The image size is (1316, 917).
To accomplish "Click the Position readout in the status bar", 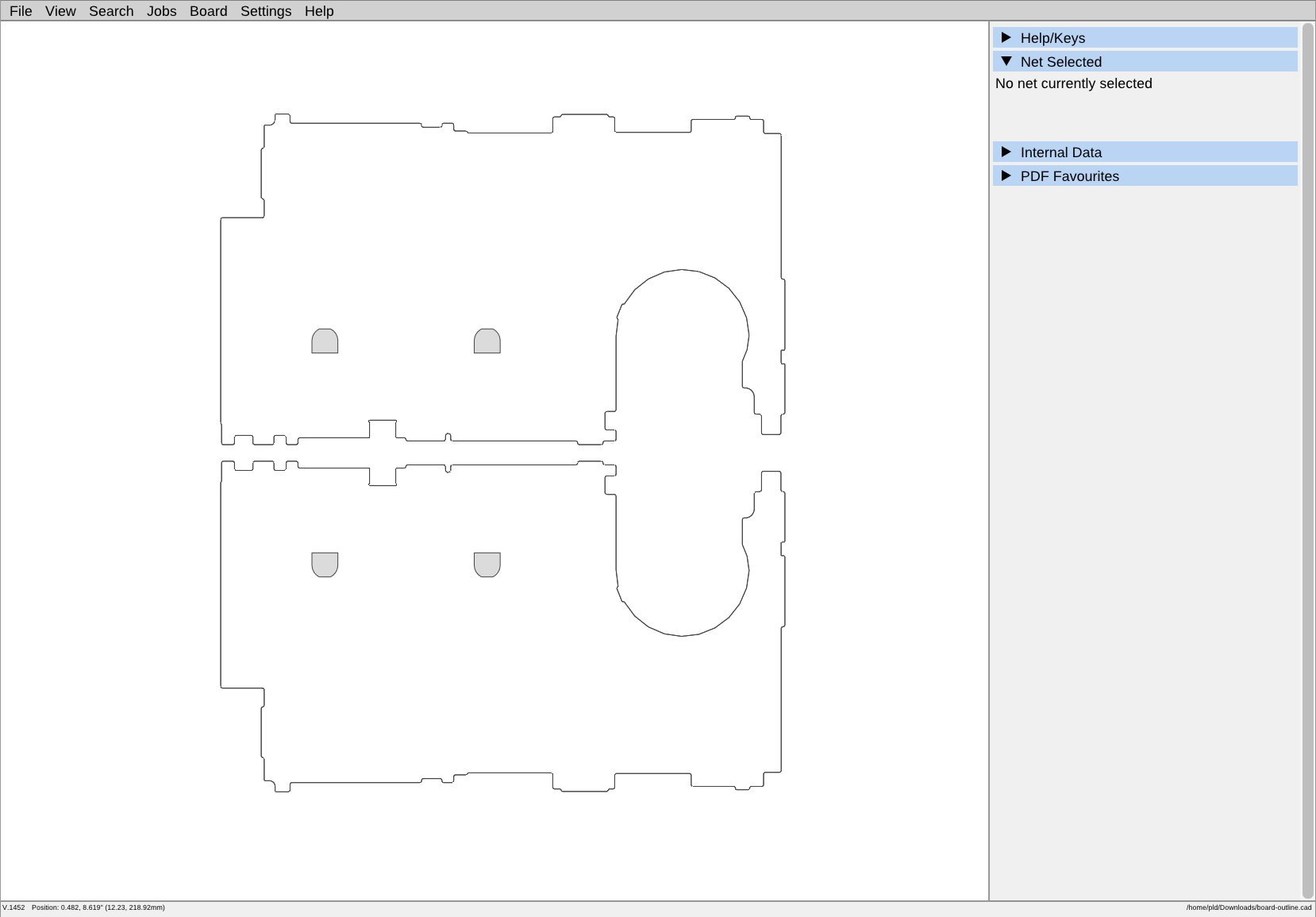I will coord(99,907).
